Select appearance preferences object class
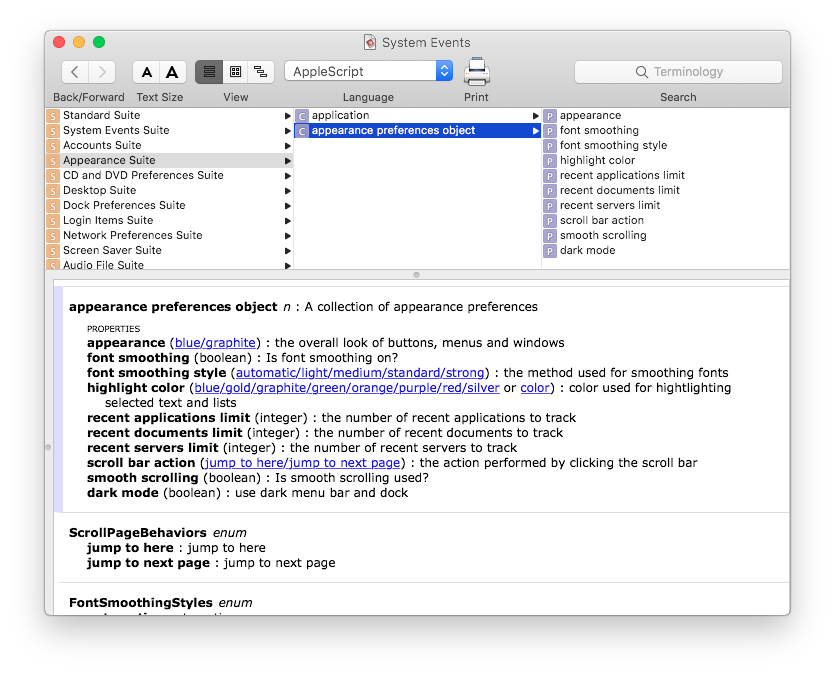Viewport: 835px width, 674px height. coord(418,130)
